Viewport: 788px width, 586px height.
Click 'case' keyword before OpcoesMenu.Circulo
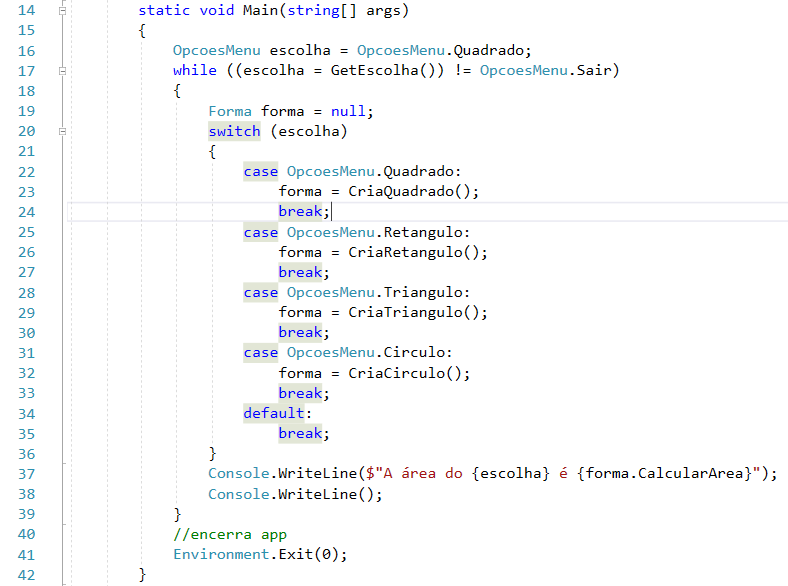click(261, 353)
